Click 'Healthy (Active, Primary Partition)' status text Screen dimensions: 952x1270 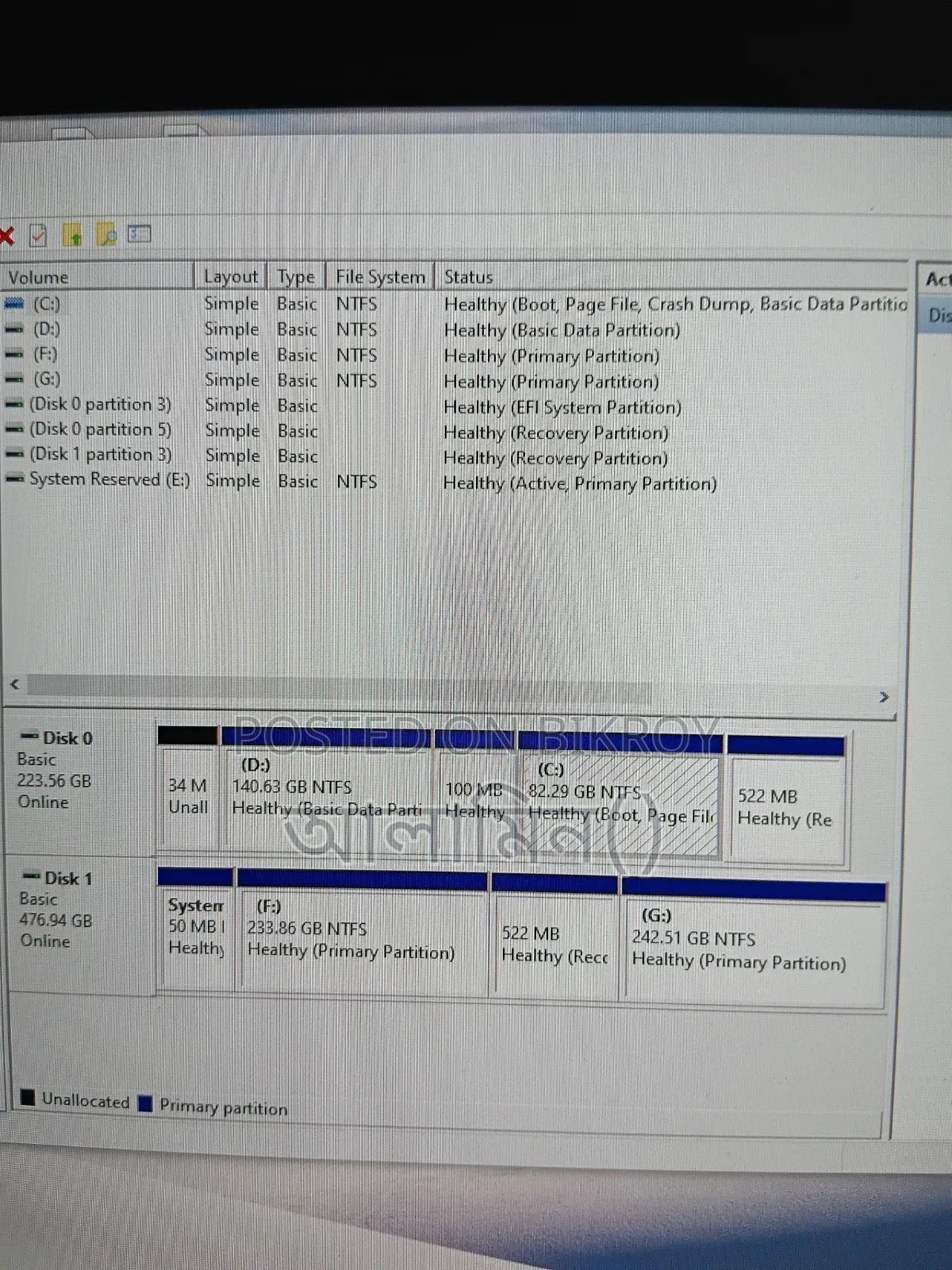580,483
